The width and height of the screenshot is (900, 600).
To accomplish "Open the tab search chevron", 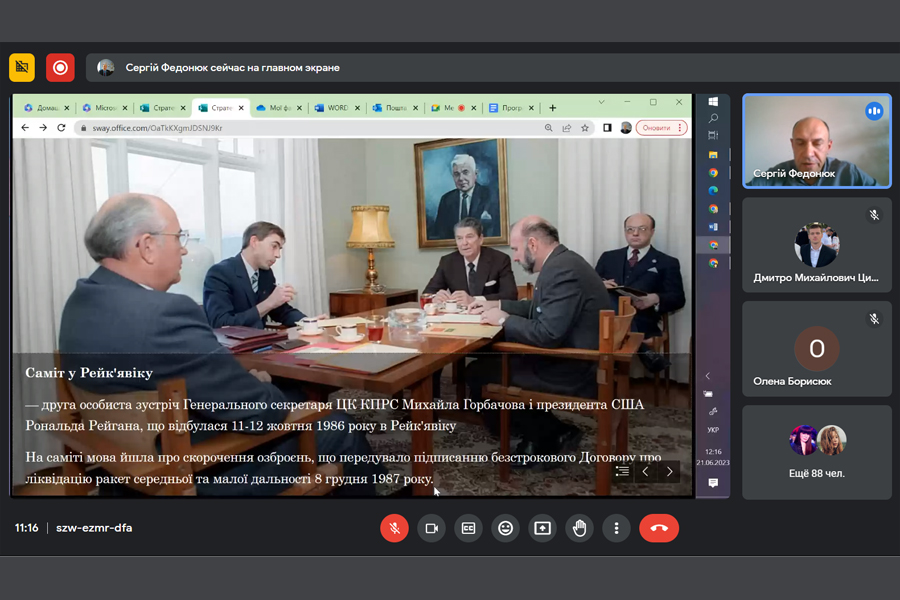I will click(x=602, y=102).
